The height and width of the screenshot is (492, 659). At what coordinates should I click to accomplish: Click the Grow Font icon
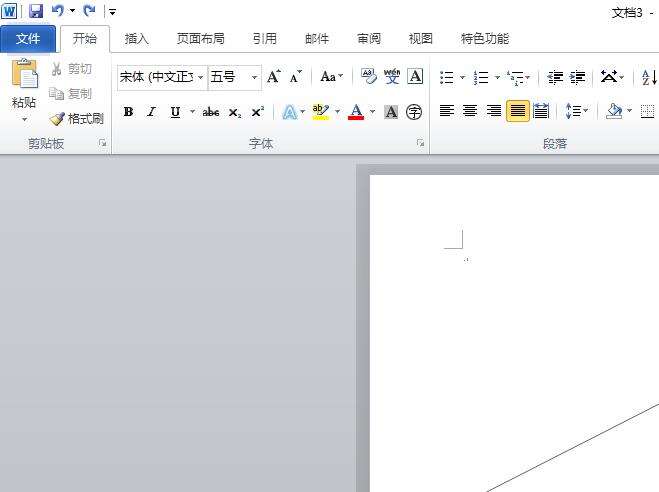[273, 77]
